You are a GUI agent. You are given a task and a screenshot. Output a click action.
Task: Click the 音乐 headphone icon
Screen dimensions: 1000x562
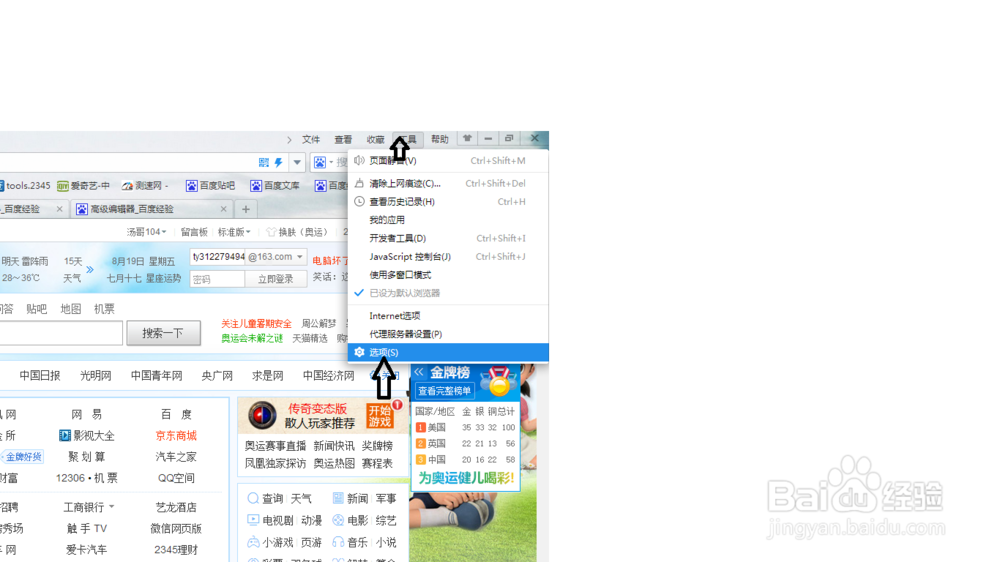pyautogui.click(x=338, y=542)
